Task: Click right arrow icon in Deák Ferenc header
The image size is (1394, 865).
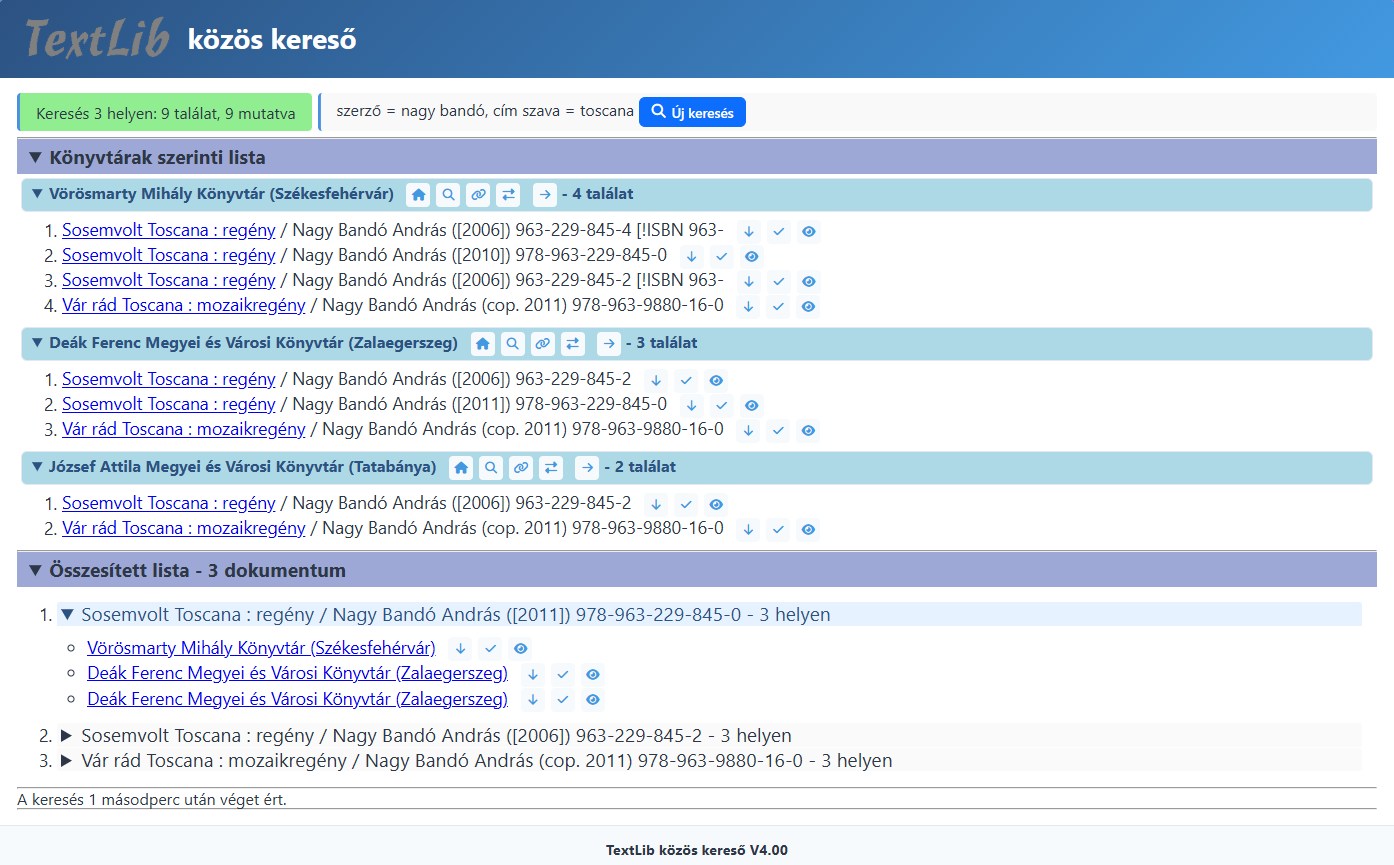Action: pos(608,344)
